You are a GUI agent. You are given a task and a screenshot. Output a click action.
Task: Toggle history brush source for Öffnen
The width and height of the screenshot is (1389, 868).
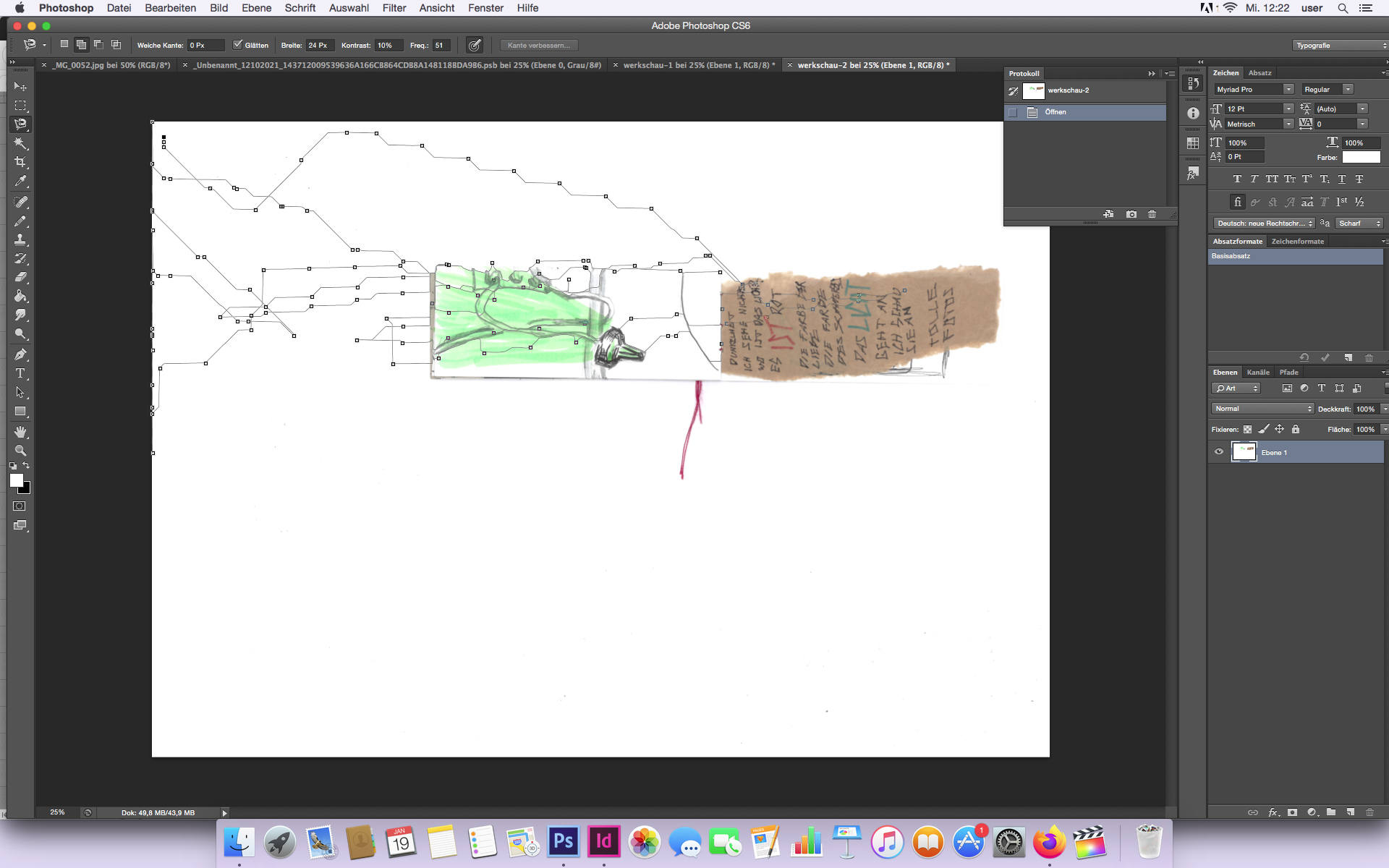(x=1013, y=112)
